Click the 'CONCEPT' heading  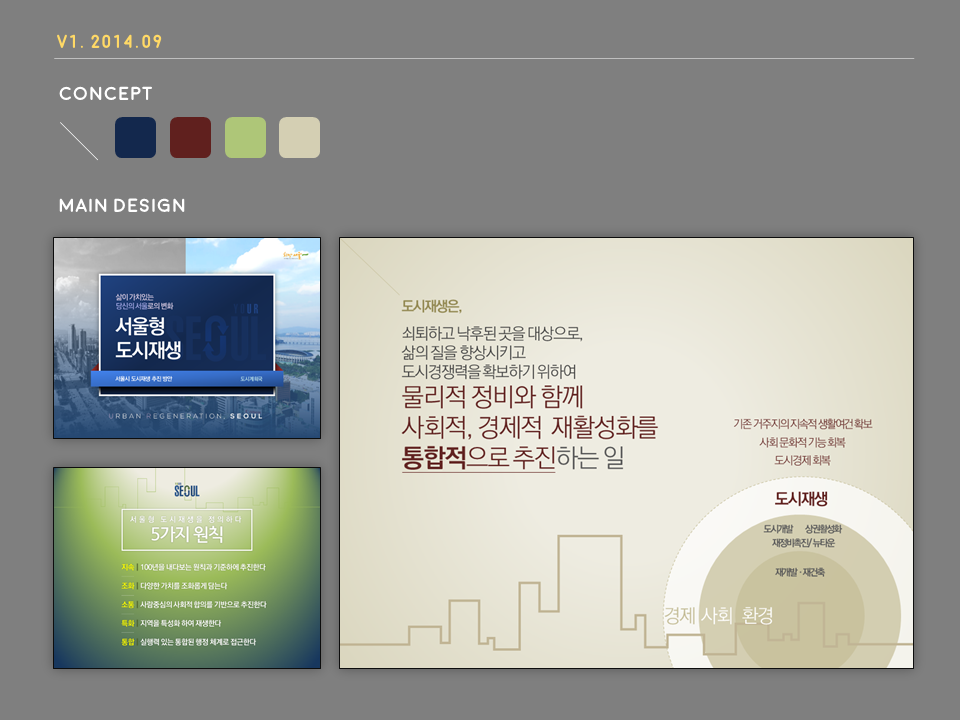click(105, 94)
